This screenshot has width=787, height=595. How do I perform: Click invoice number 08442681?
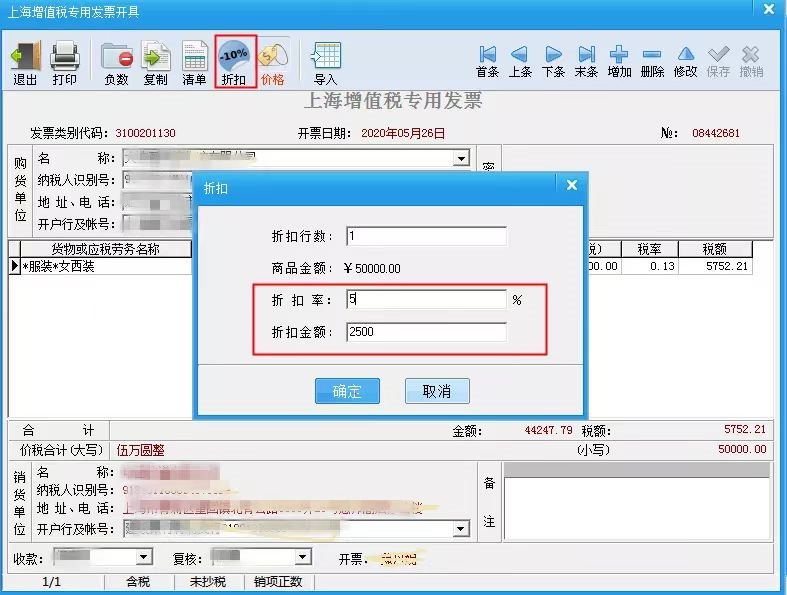716,133
